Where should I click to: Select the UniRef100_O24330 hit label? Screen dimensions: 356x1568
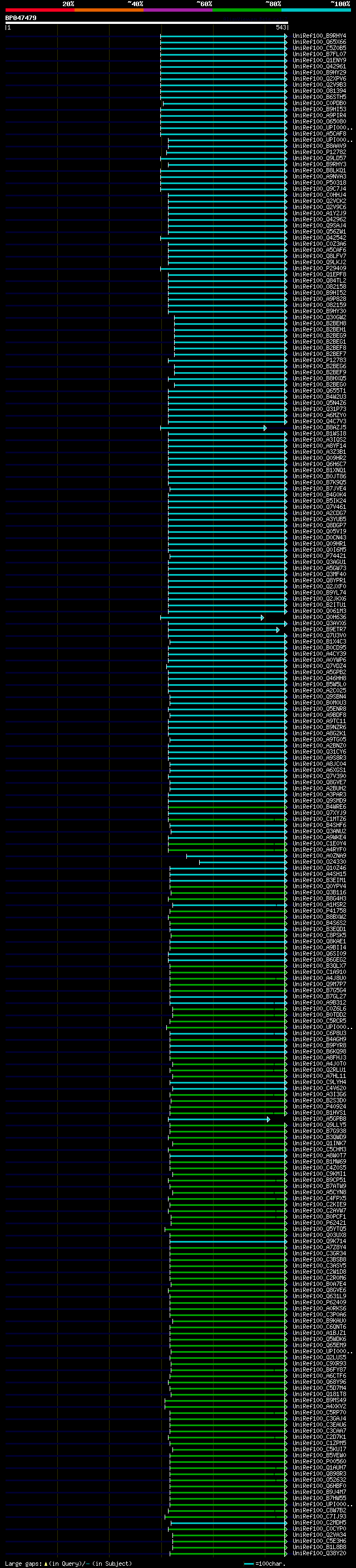pos(319,862)
